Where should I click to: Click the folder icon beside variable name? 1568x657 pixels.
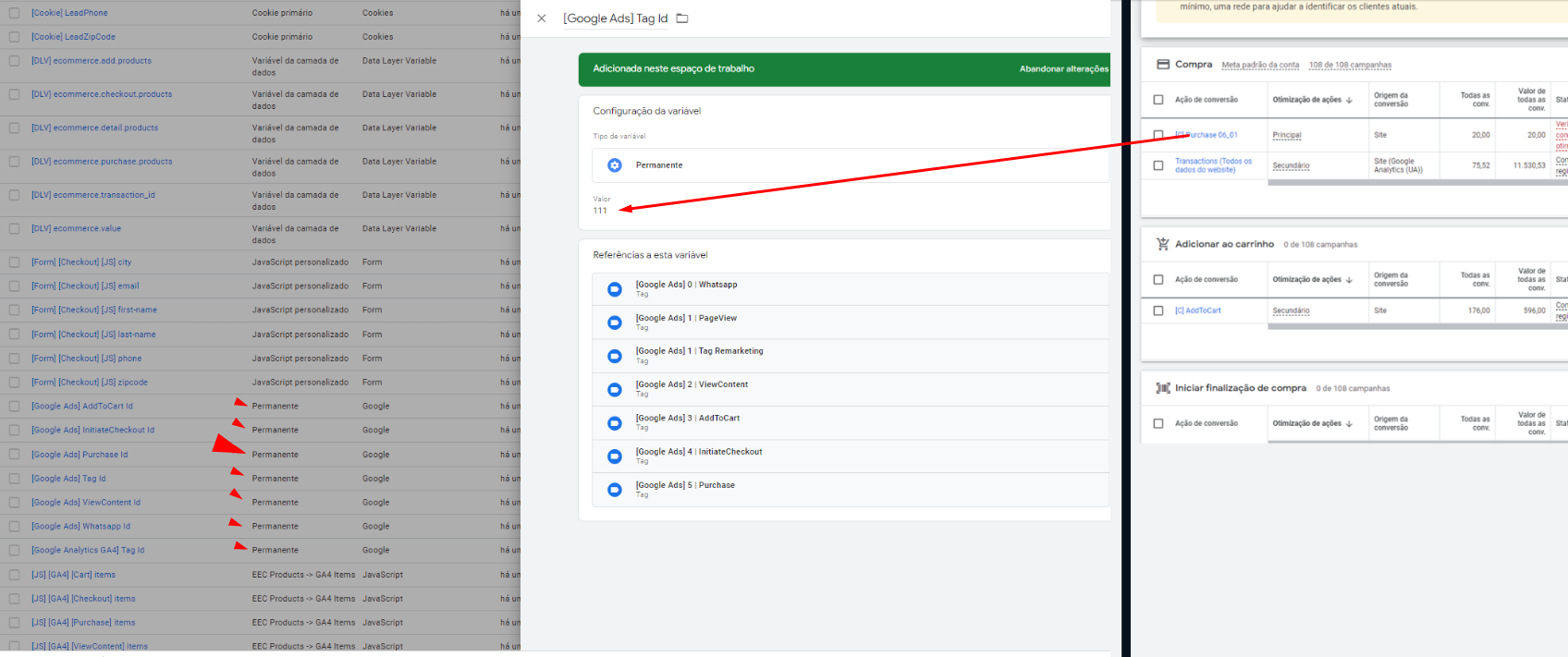click(x=682, y=18)
